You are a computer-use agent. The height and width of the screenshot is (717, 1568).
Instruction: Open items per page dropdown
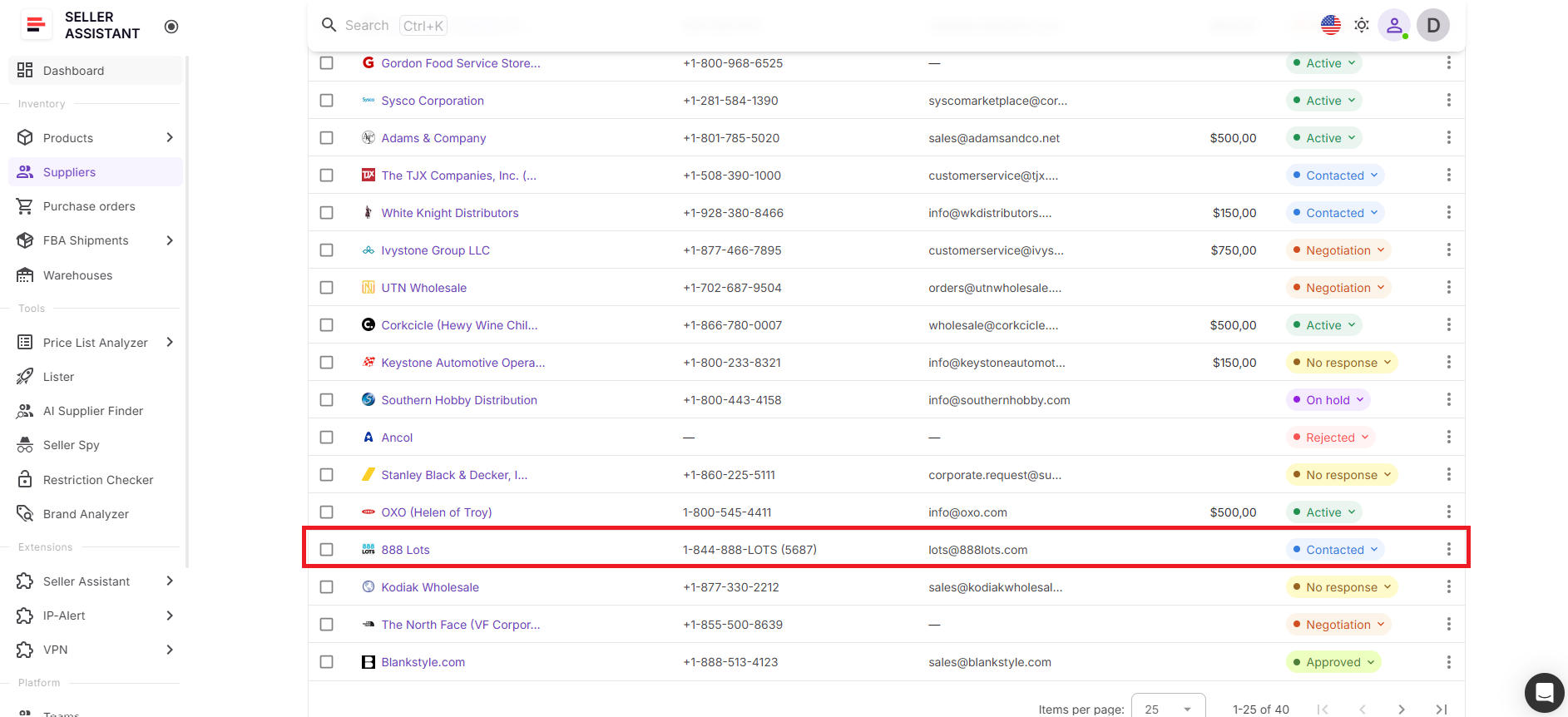[x=1168, y=709]
